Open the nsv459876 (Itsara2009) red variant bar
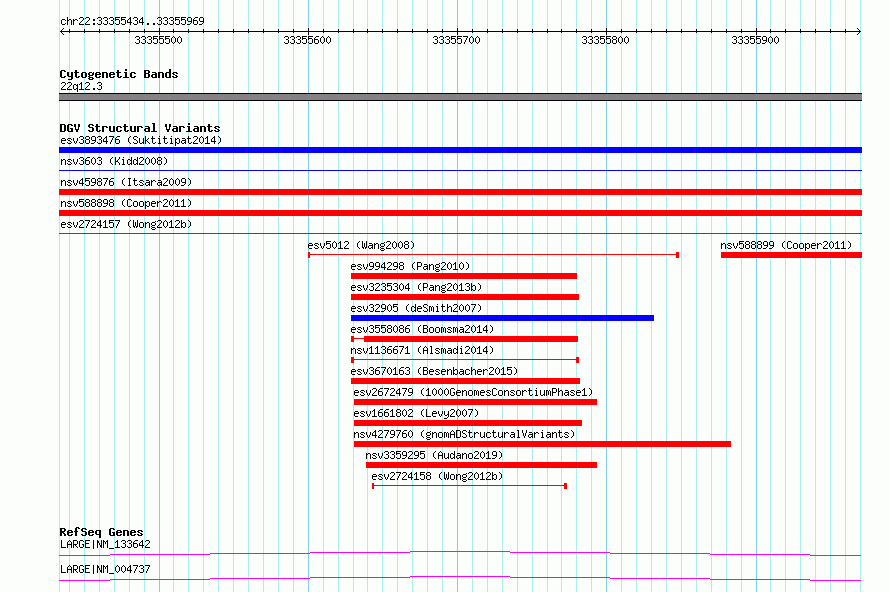The image size is (890, 592). 460,192
